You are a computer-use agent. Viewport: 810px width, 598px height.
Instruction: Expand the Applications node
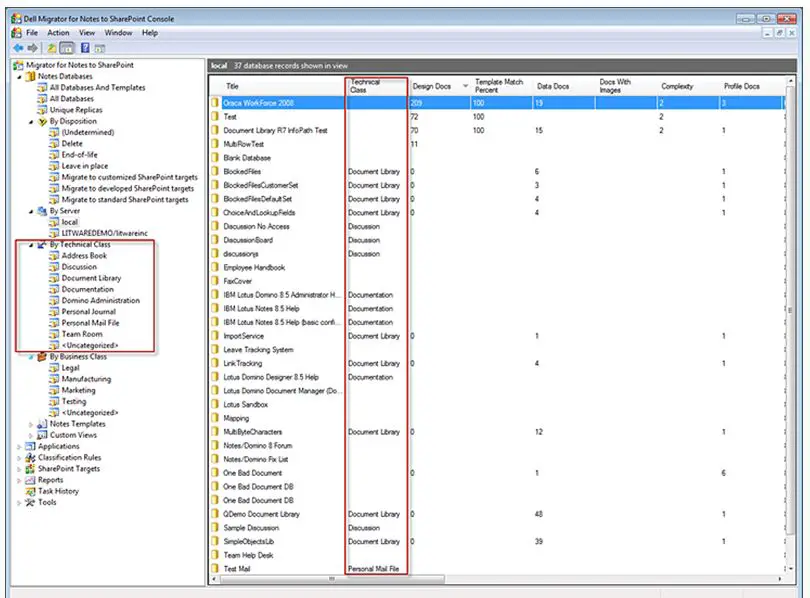(x=20, y=447)
